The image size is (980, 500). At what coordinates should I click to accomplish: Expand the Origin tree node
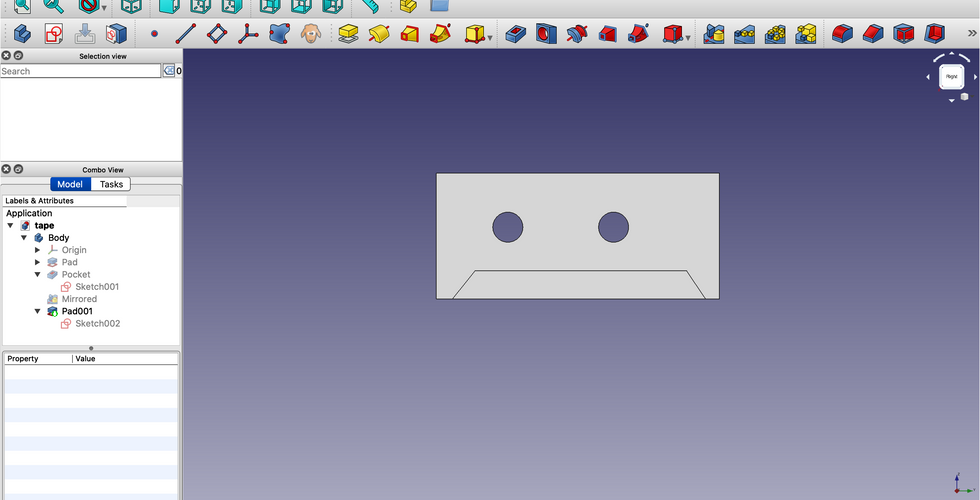point(38,250)
